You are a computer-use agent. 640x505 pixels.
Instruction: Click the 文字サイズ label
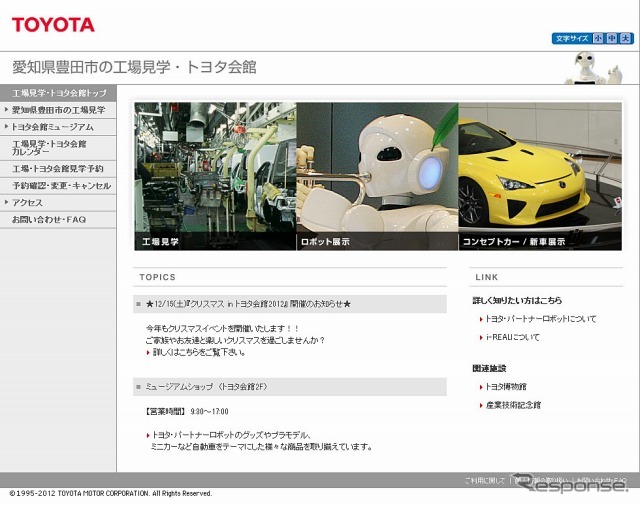point(572,38)
